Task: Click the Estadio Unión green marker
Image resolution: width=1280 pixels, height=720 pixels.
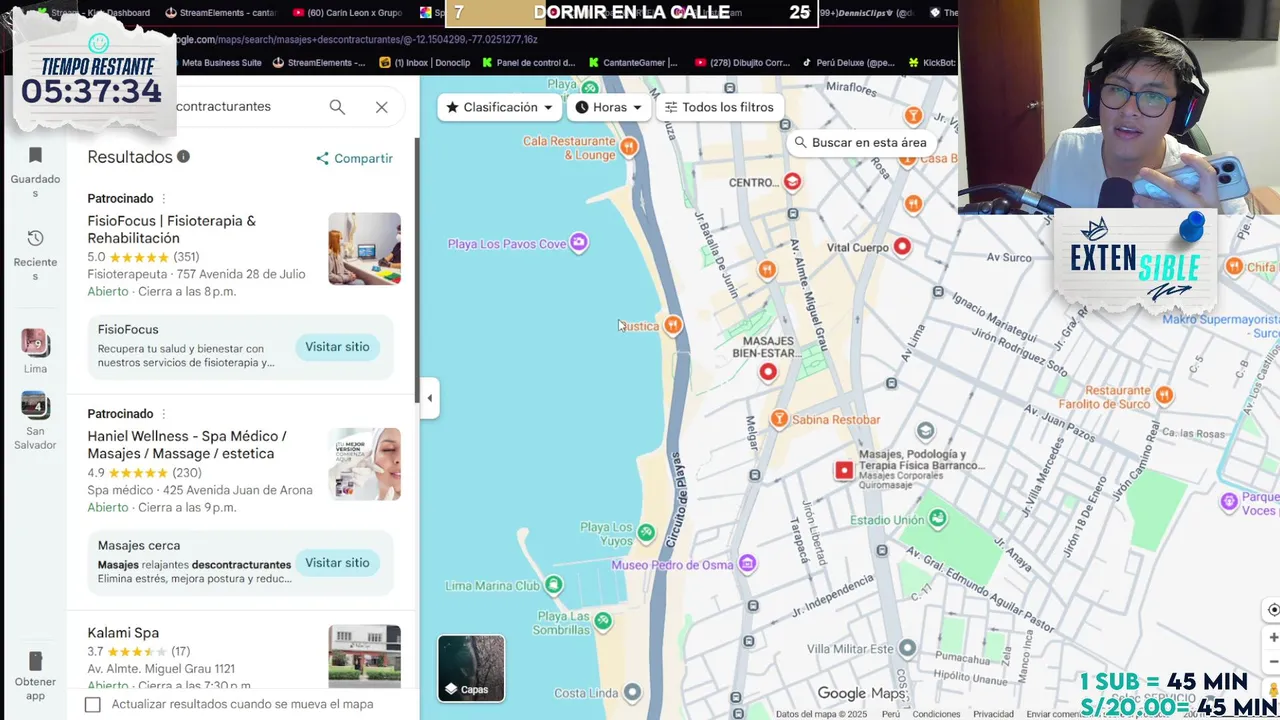Action: point(937,518)
